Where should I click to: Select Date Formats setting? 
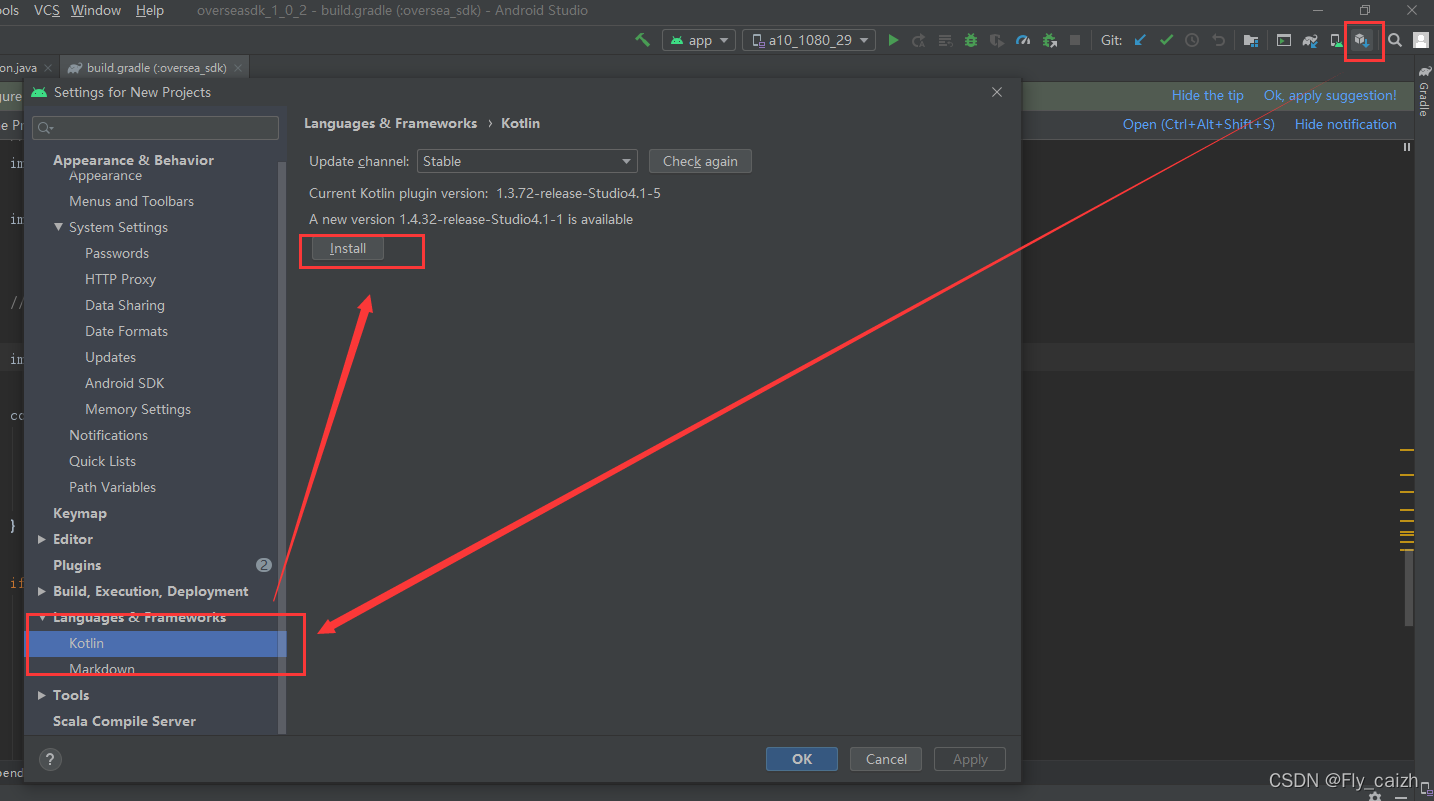coord(126,331)
